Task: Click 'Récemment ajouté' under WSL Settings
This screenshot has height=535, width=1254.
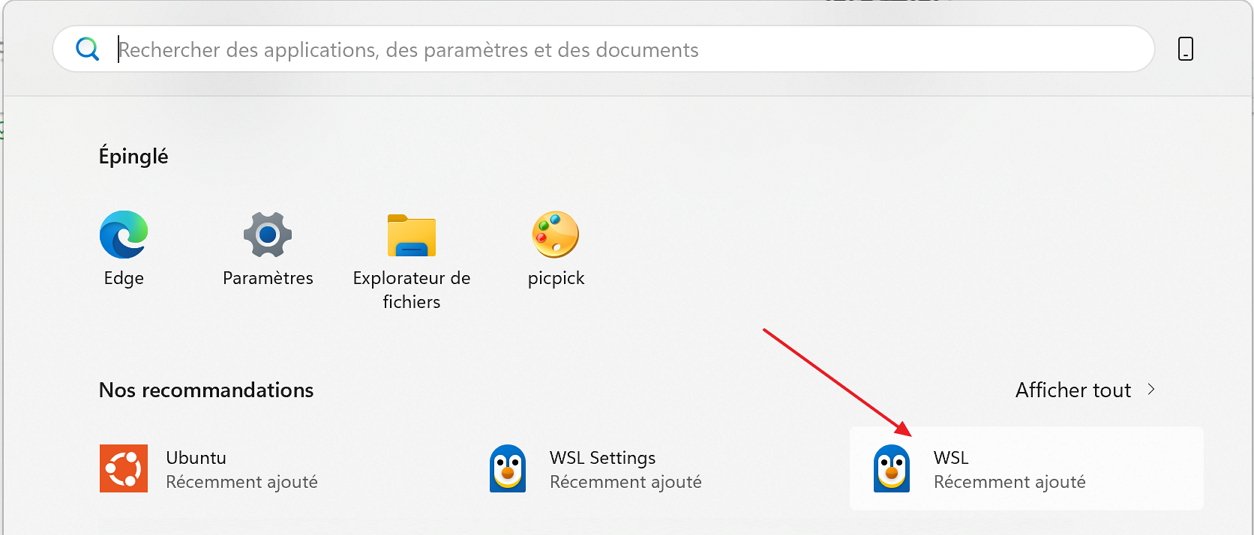Action: pyautogui.click(x=625, y=482)
